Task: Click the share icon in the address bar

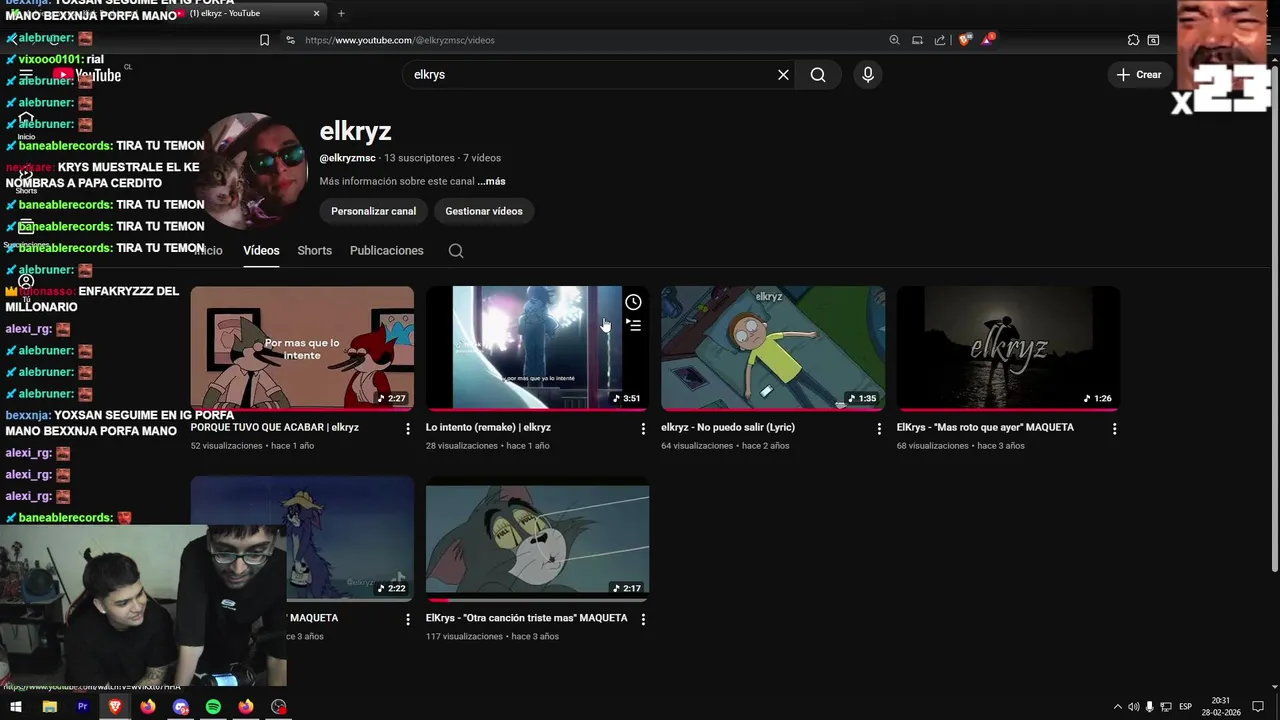Action: (940, 40)
